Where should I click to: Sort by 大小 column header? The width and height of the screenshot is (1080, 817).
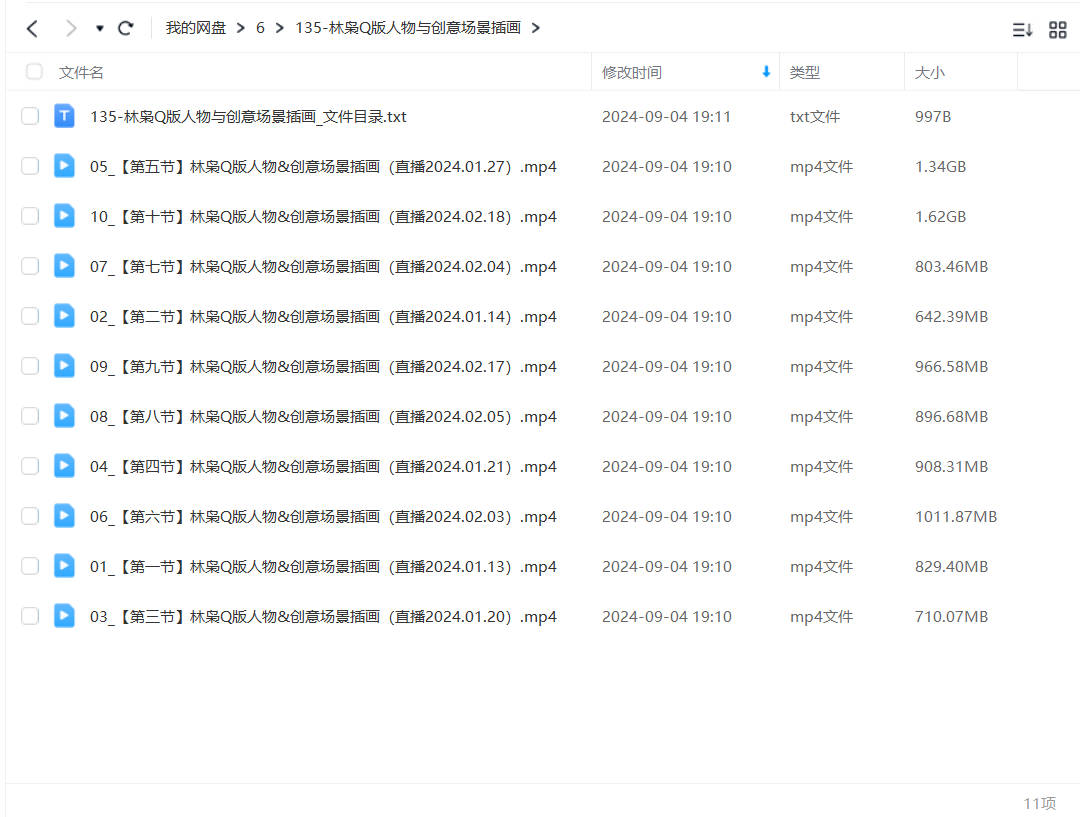click(929, 72)
